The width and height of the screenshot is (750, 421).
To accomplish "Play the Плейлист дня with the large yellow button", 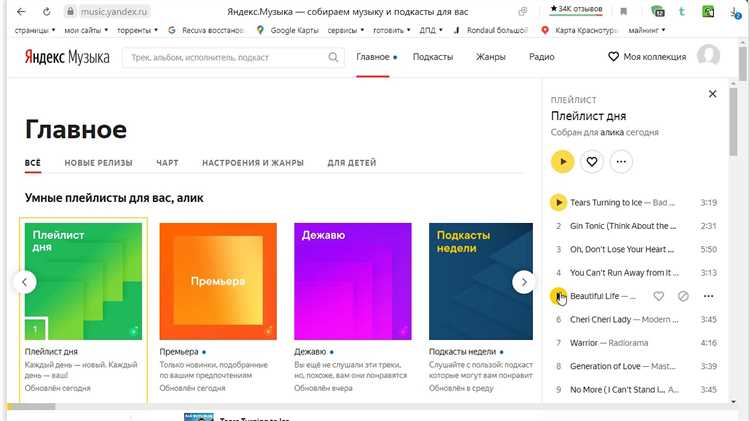I will click(562, 161).
